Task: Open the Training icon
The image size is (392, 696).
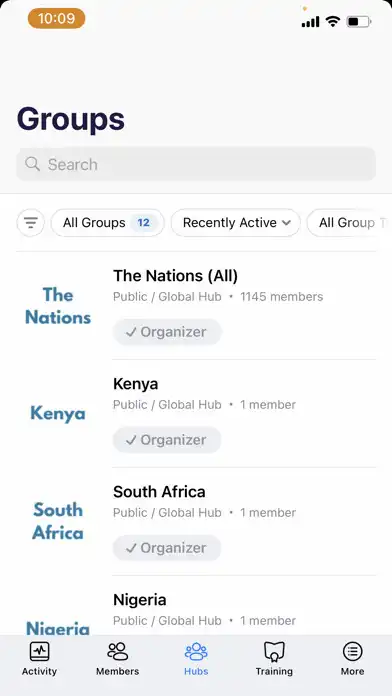Action: (274, 652)
